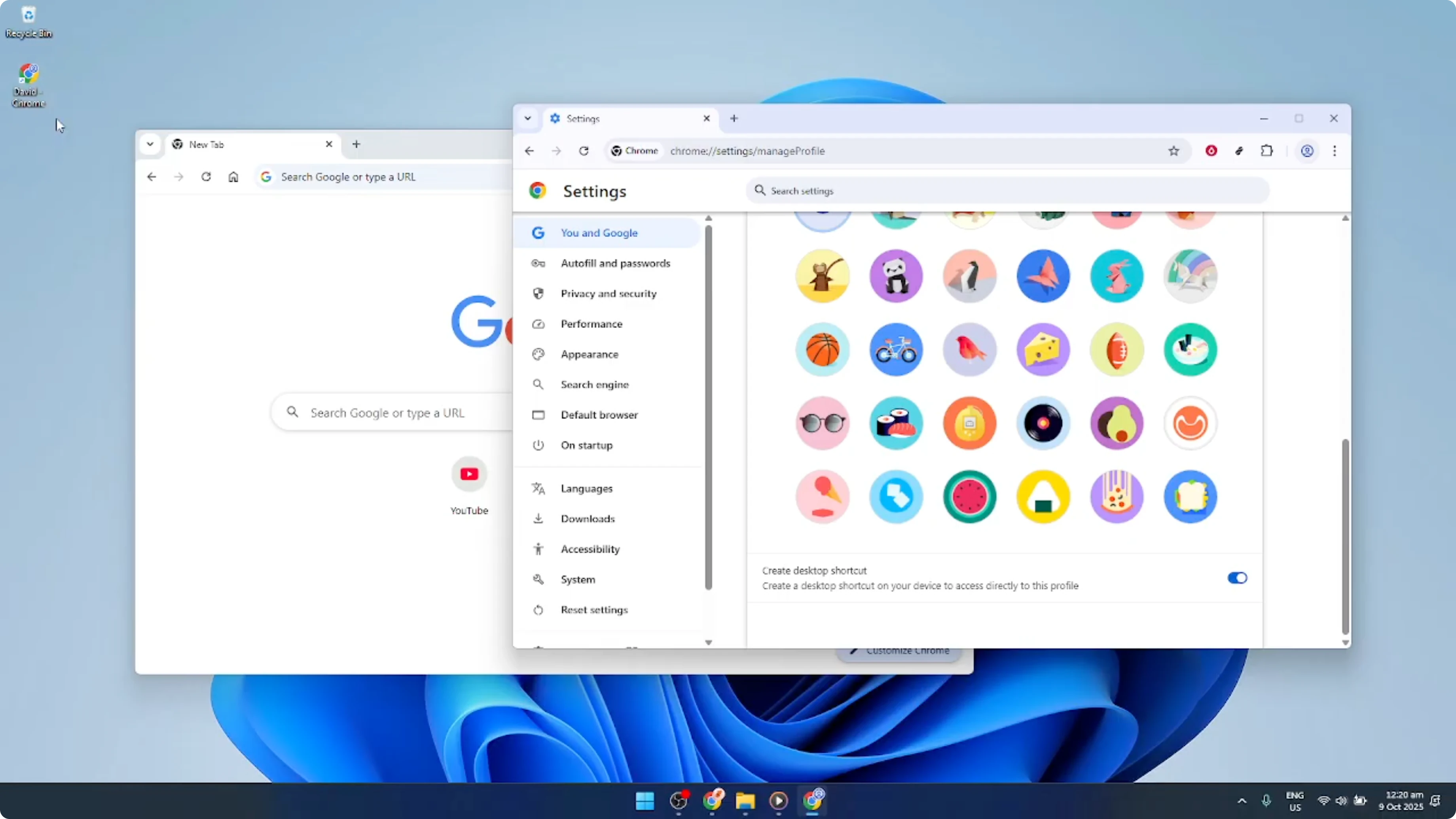Turn off the Create desktop shortcut toggle
The image size is (1456, 819).
pos(1237,578)
